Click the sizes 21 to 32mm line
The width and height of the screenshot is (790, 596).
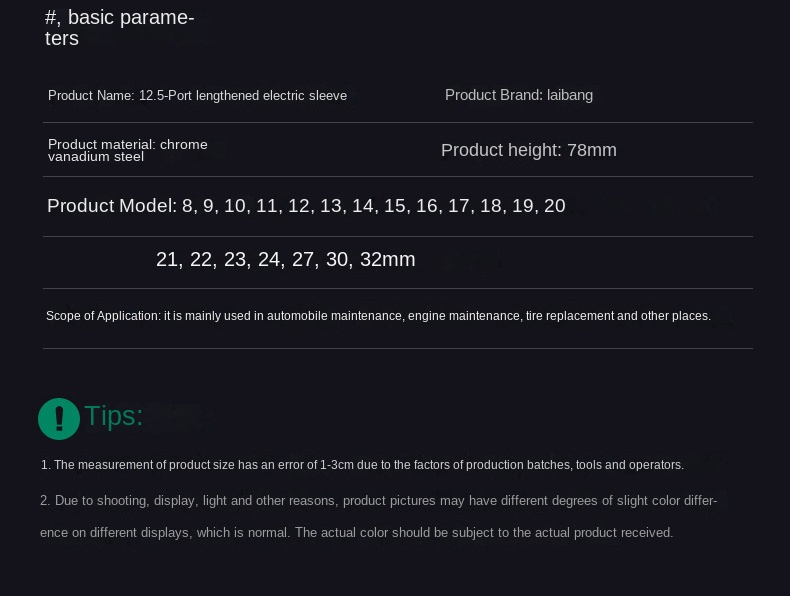(285, 260)
